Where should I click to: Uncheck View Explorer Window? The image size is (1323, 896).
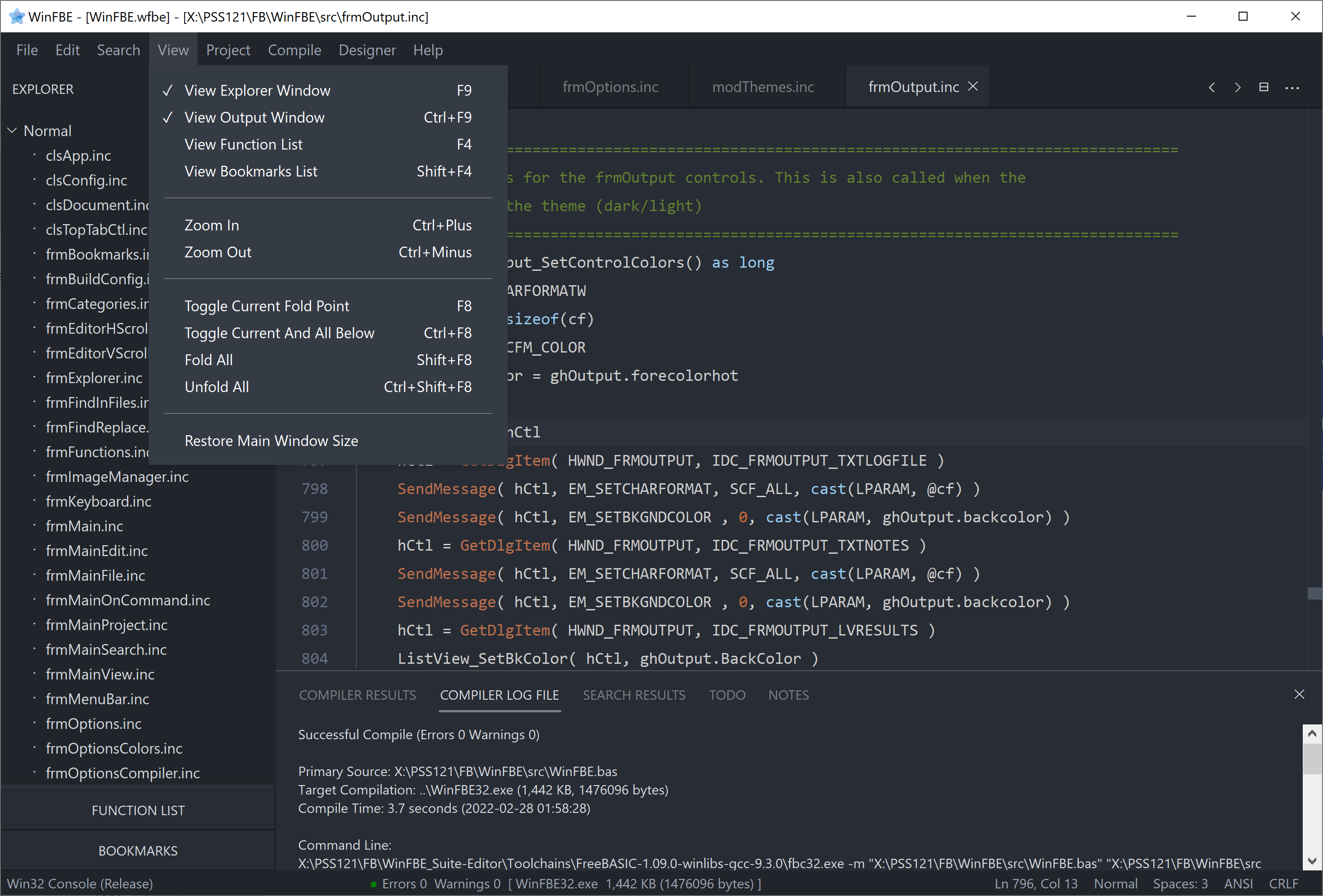(x=257, y=91)
